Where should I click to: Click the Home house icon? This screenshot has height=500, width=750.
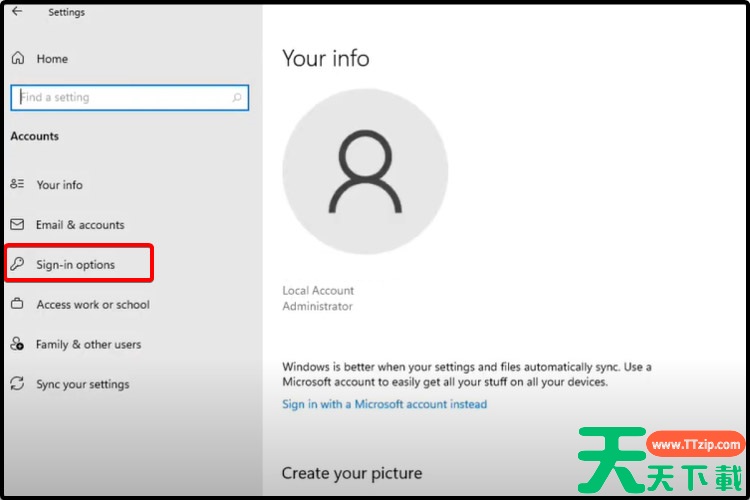(18, 58)
